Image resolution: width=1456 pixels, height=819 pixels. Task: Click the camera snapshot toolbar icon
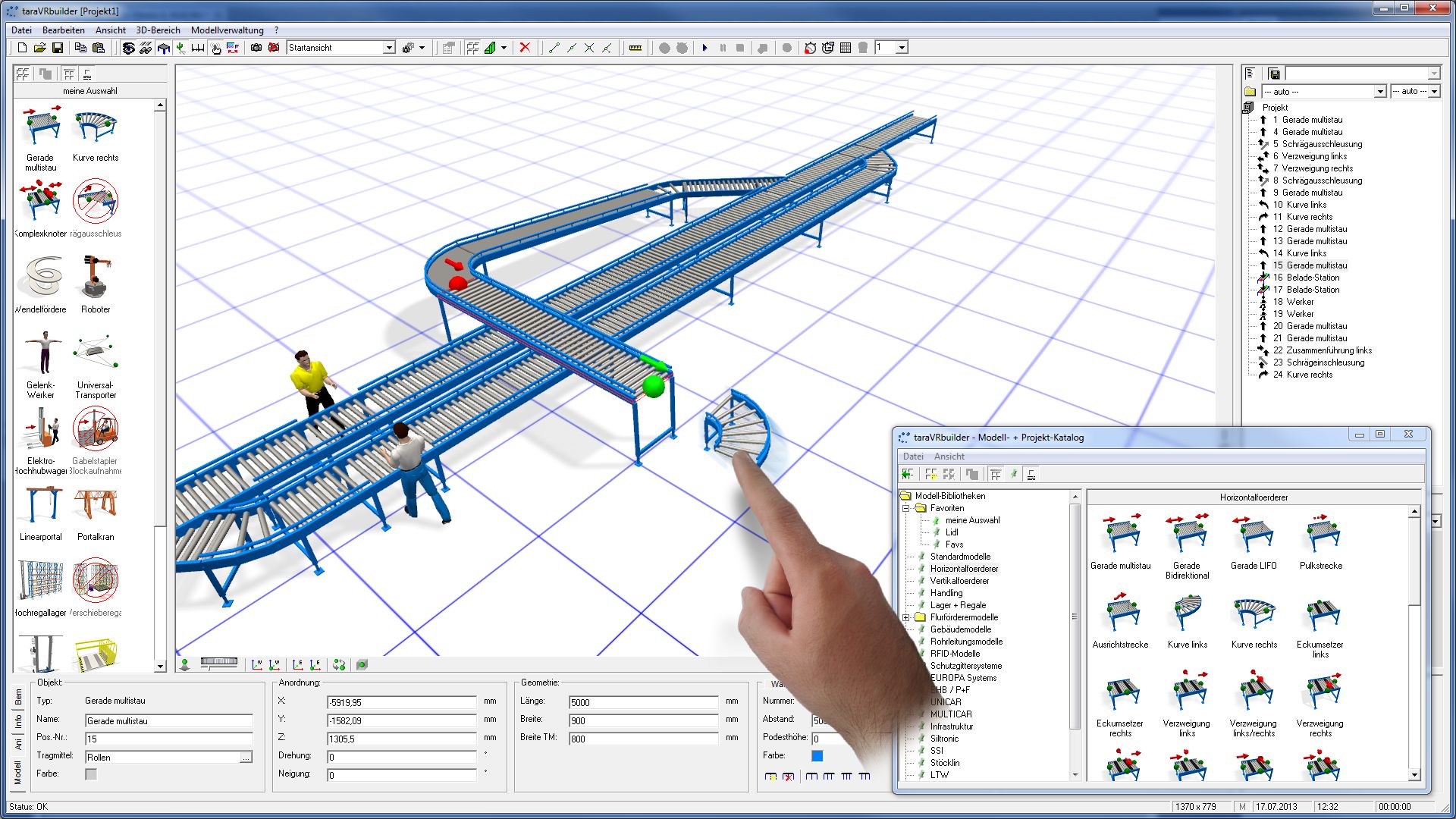256,48
